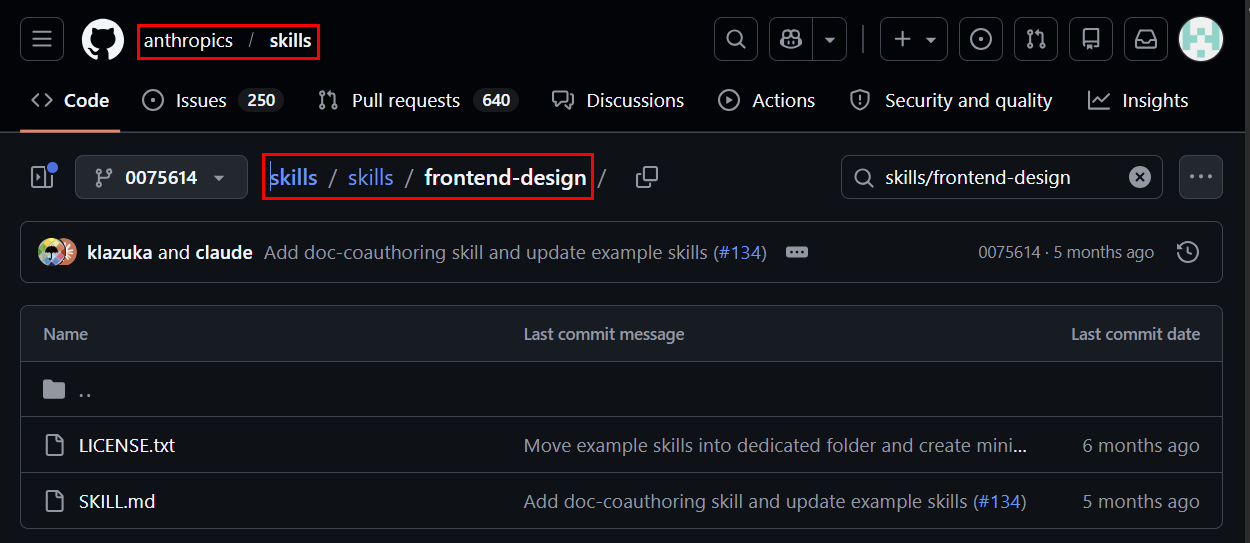Go up to the parent directory row

tap(621, 389)
